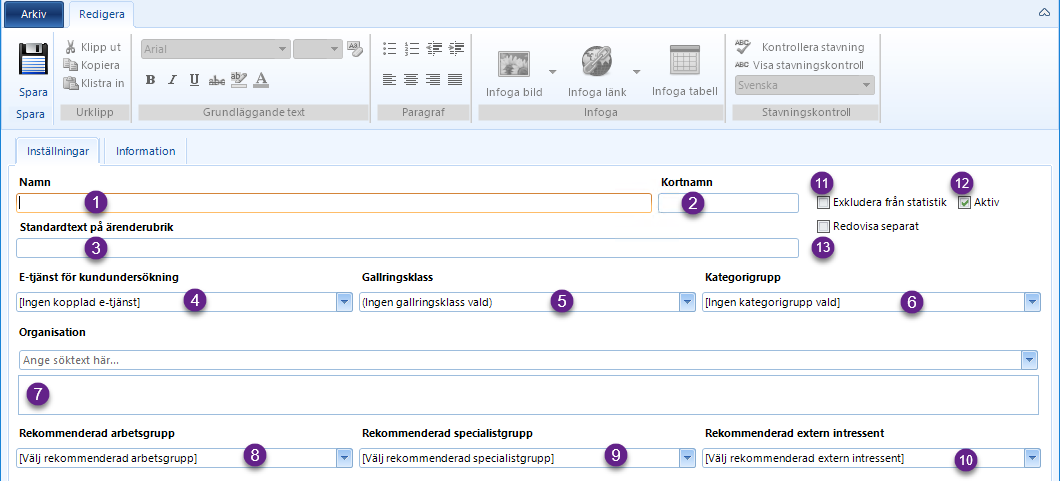Click the Spara floppy disk icon

33,59
